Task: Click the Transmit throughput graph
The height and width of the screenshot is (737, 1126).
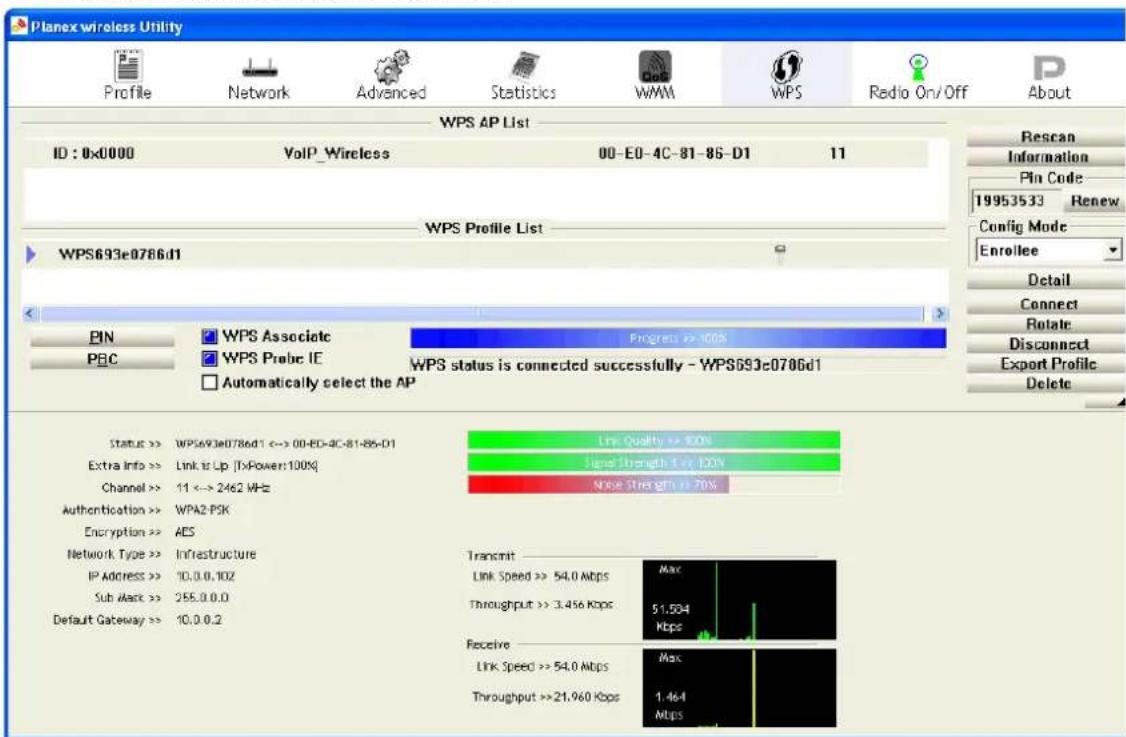Action: tap(739, 600)
